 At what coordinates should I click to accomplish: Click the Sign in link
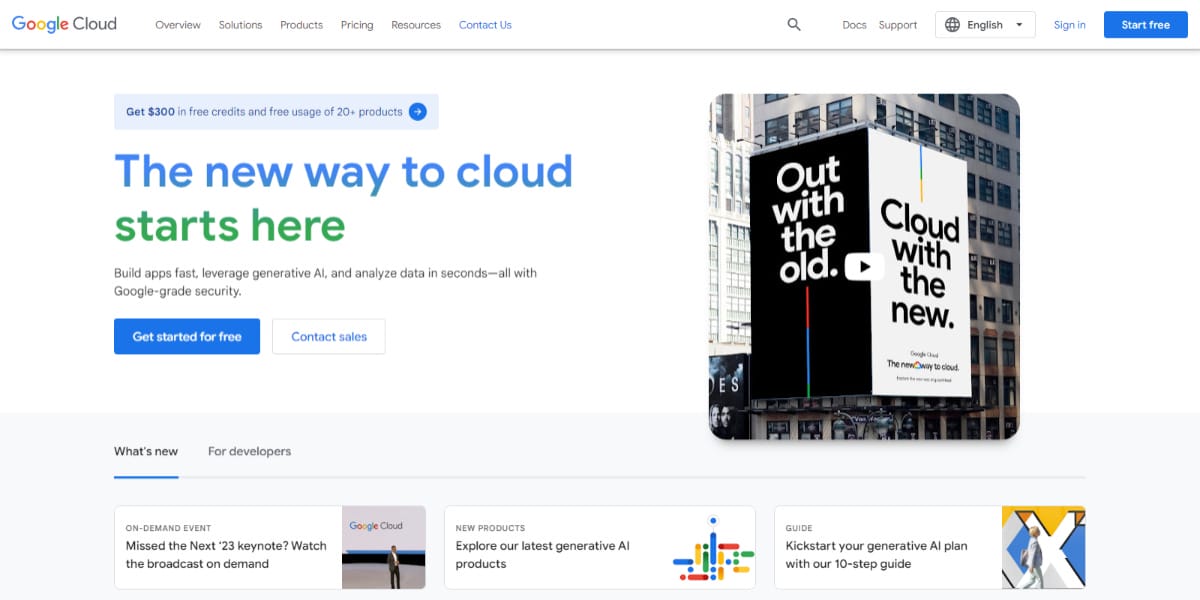1069,25
